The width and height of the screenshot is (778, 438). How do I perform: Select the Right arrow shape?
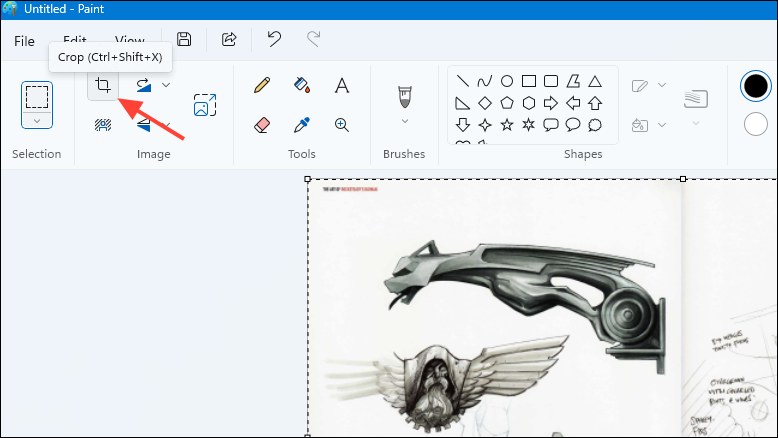(x=551, y=103)
